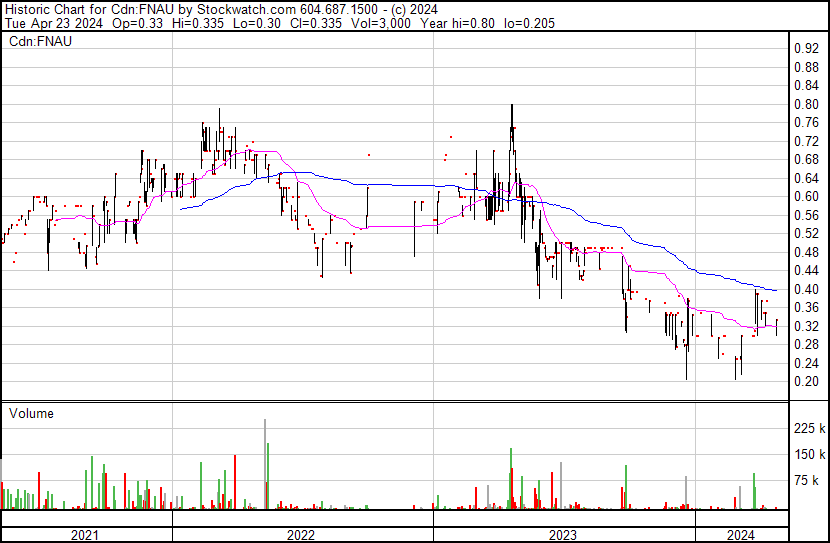Click the tallest gray volume bar in 2022
Viewport: 830px width, 543px height.
265,464
